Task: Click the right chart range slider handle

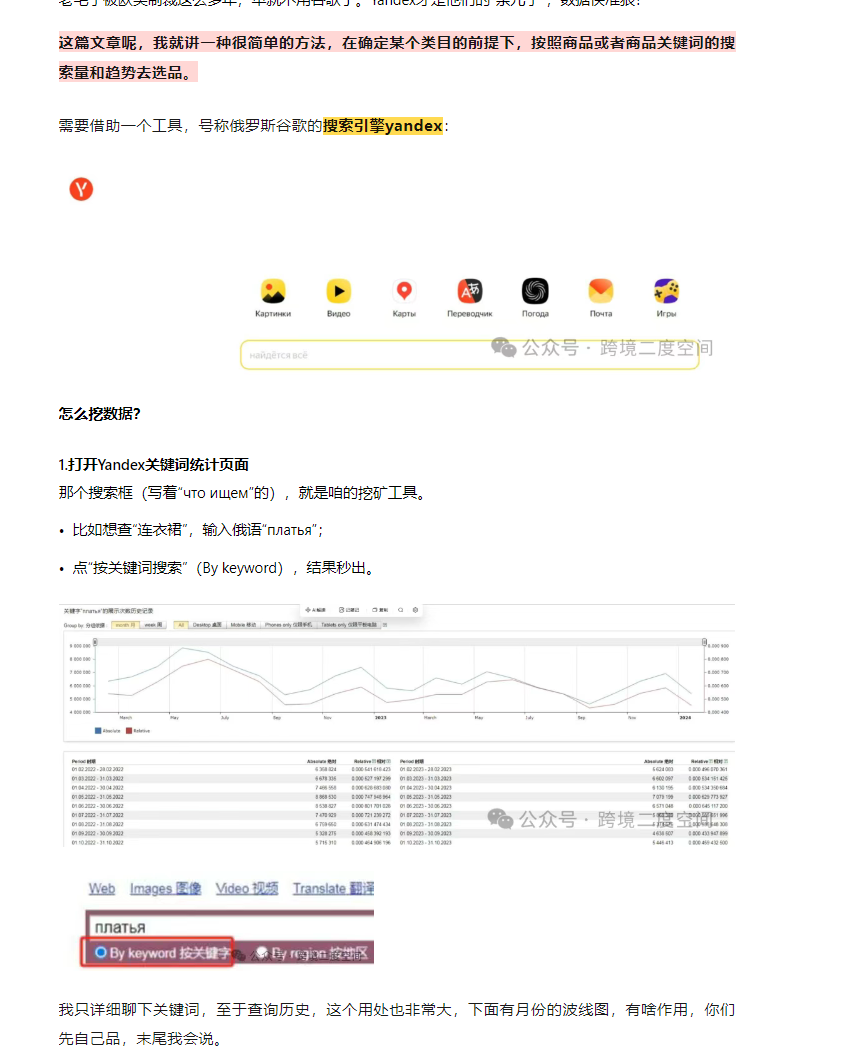Action: click(705, 642)
